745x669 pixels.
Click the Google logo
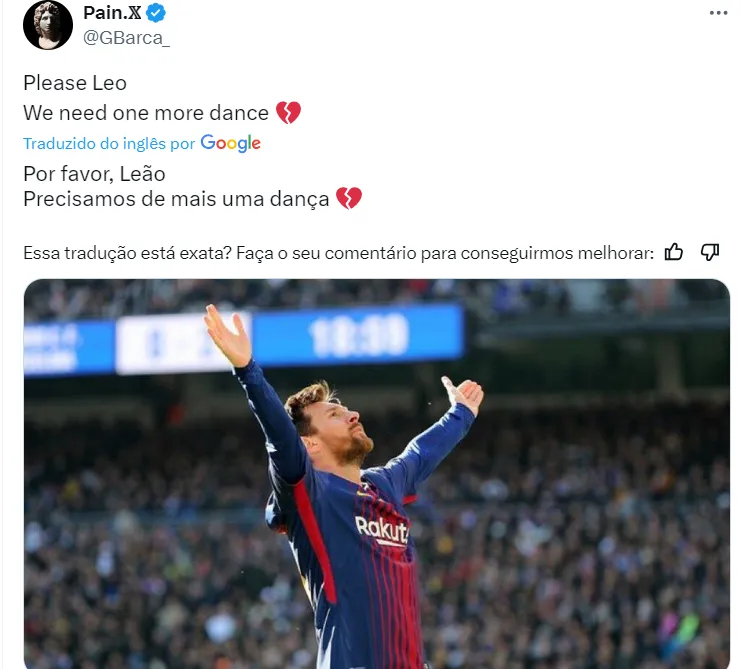click(231, 143)
